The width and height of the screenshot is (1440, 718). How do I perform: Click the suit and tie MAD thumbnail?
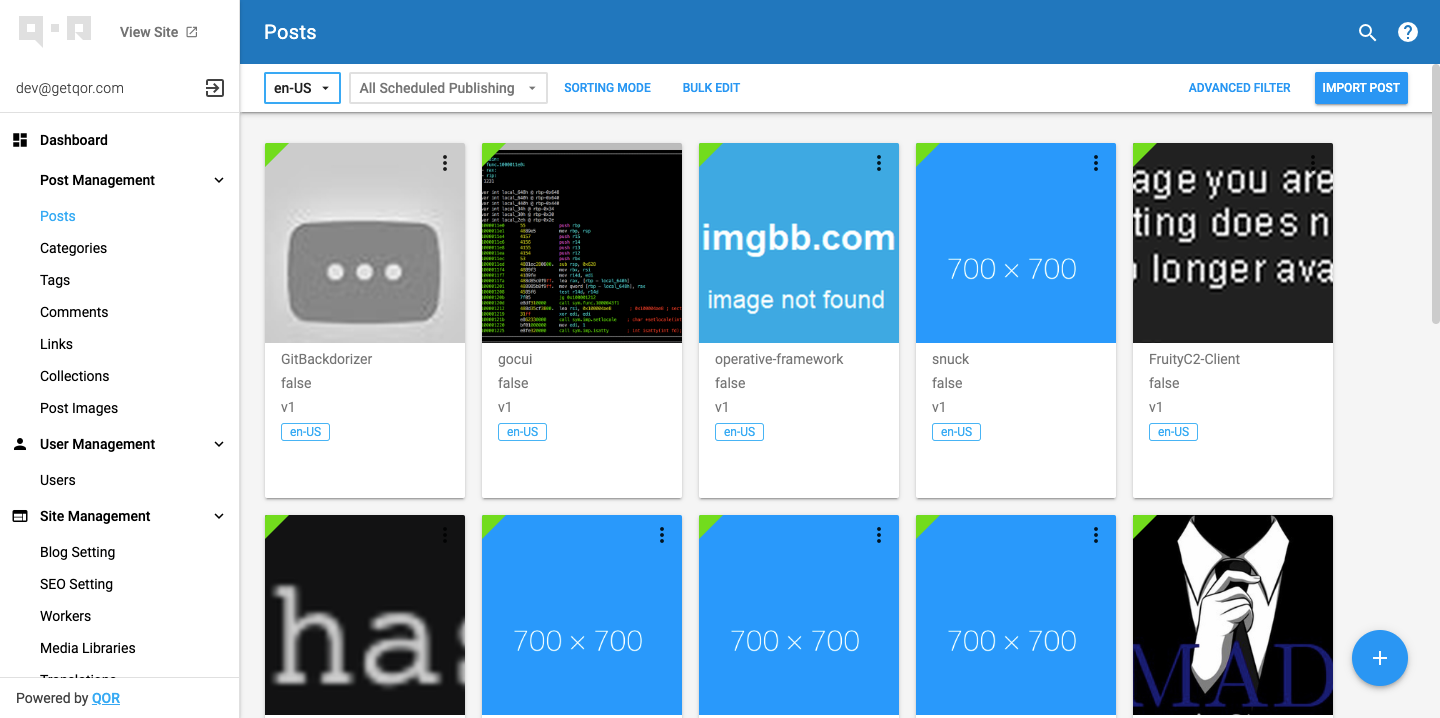point(1233,614)
